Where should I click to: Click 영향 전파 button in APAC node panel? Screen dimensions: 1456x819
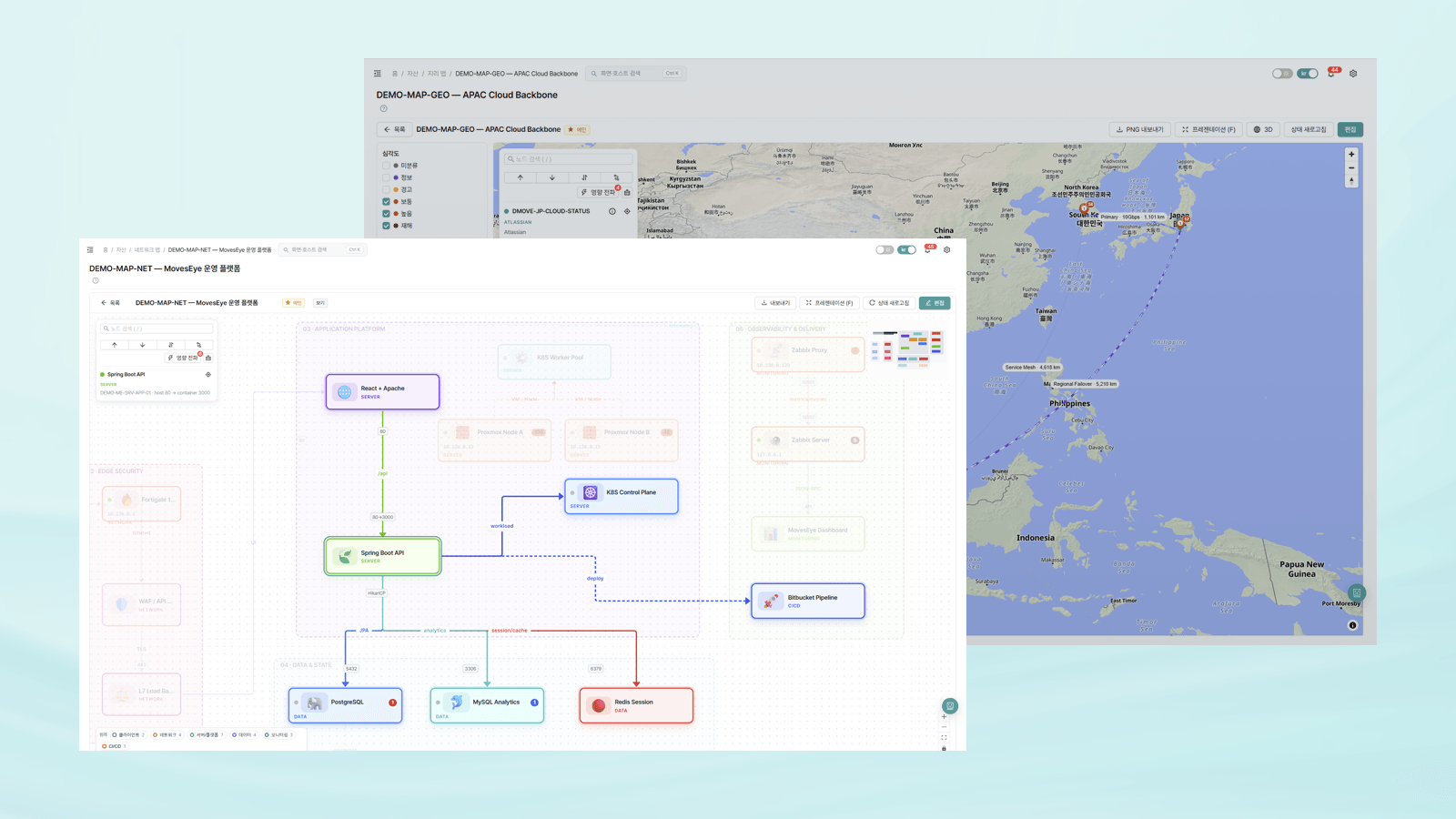(599, 192)
